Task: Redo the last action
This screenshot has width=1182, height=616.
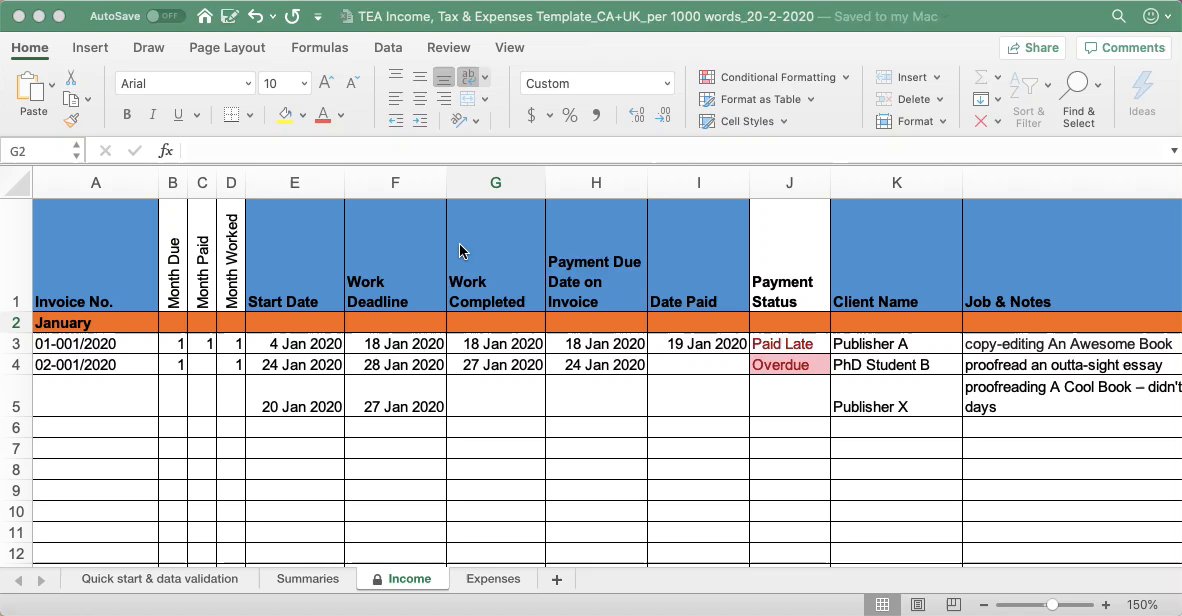Action: click(292, 16)
